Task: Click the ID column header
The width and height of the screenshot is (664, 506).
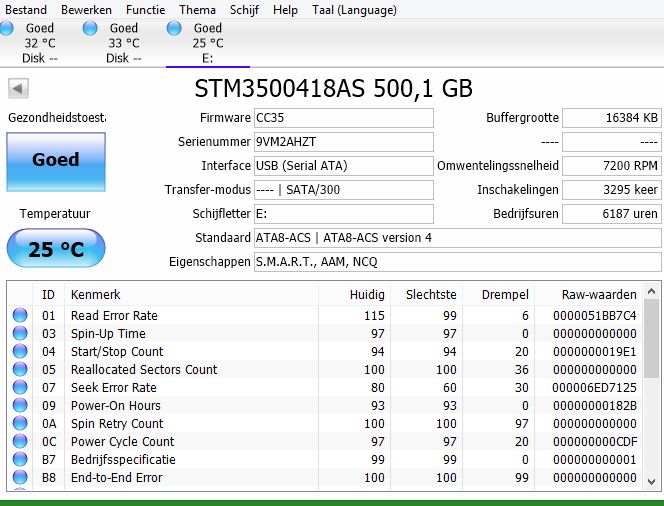Action: [x=48, y=294]
